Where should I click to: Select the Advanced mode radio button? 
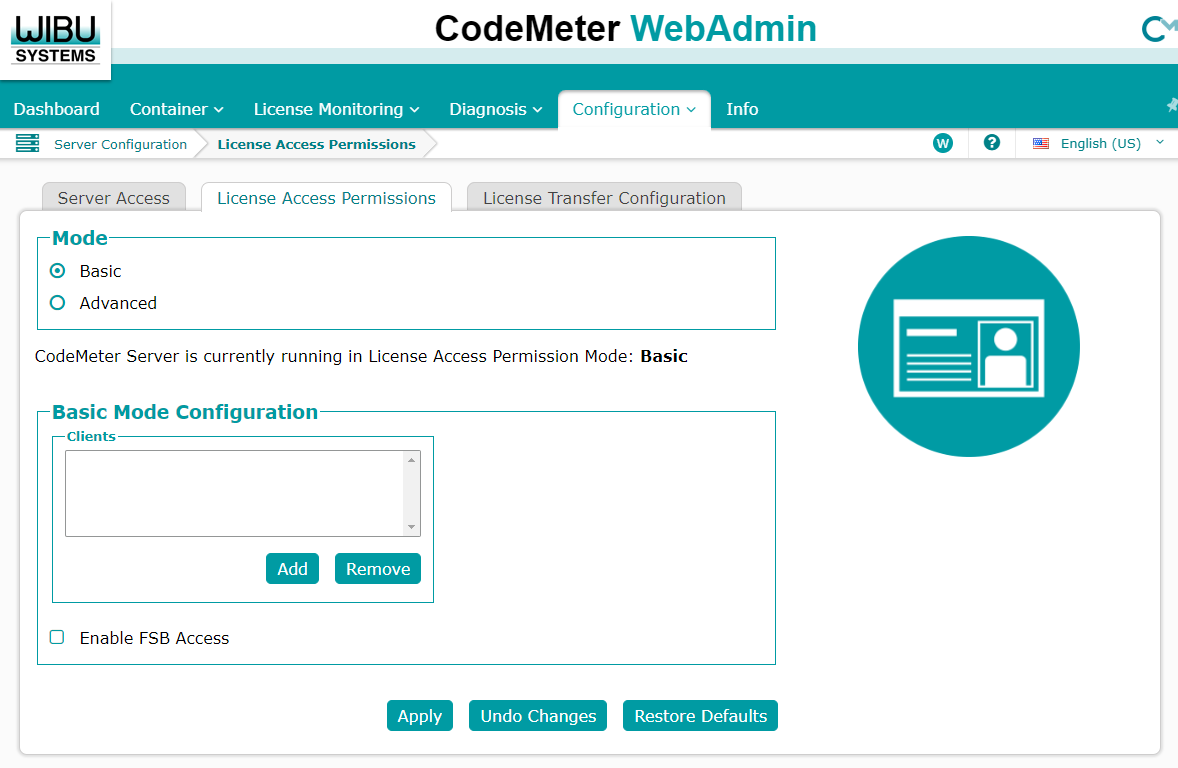click(58, 303)
